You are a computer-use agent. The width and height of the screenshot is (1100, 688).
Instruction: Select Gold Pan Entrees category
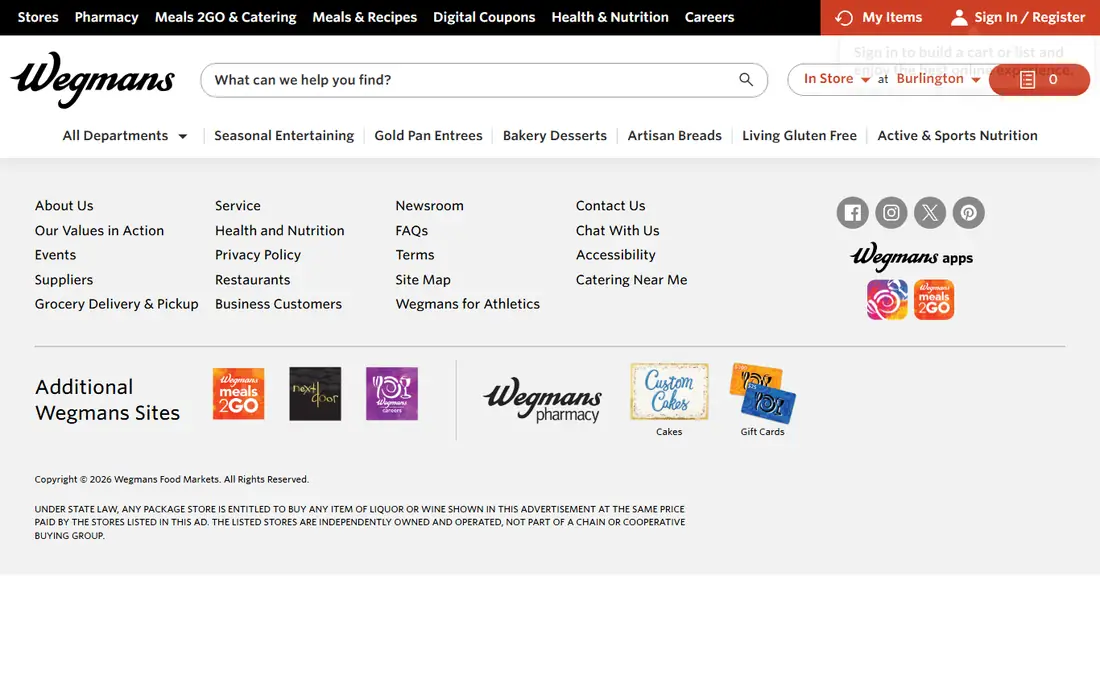[428, 135]
